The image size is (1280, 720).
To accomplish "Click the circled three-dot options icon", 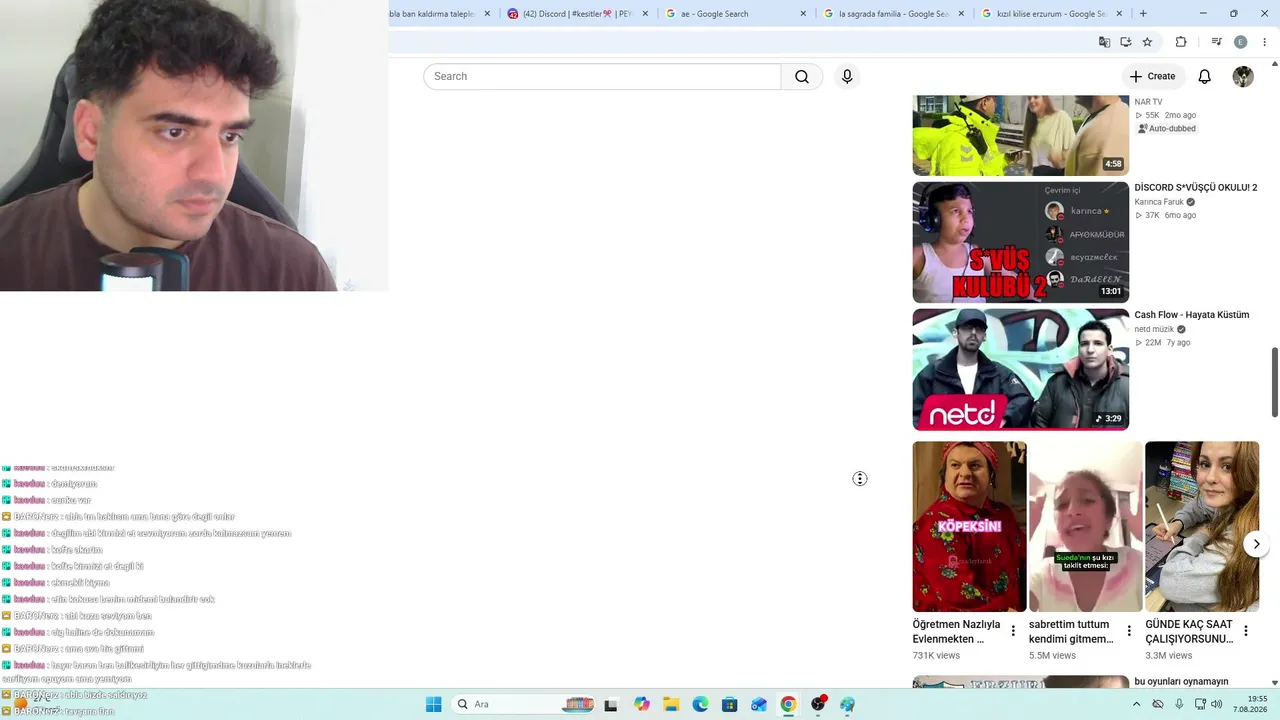I will point(860,479).
